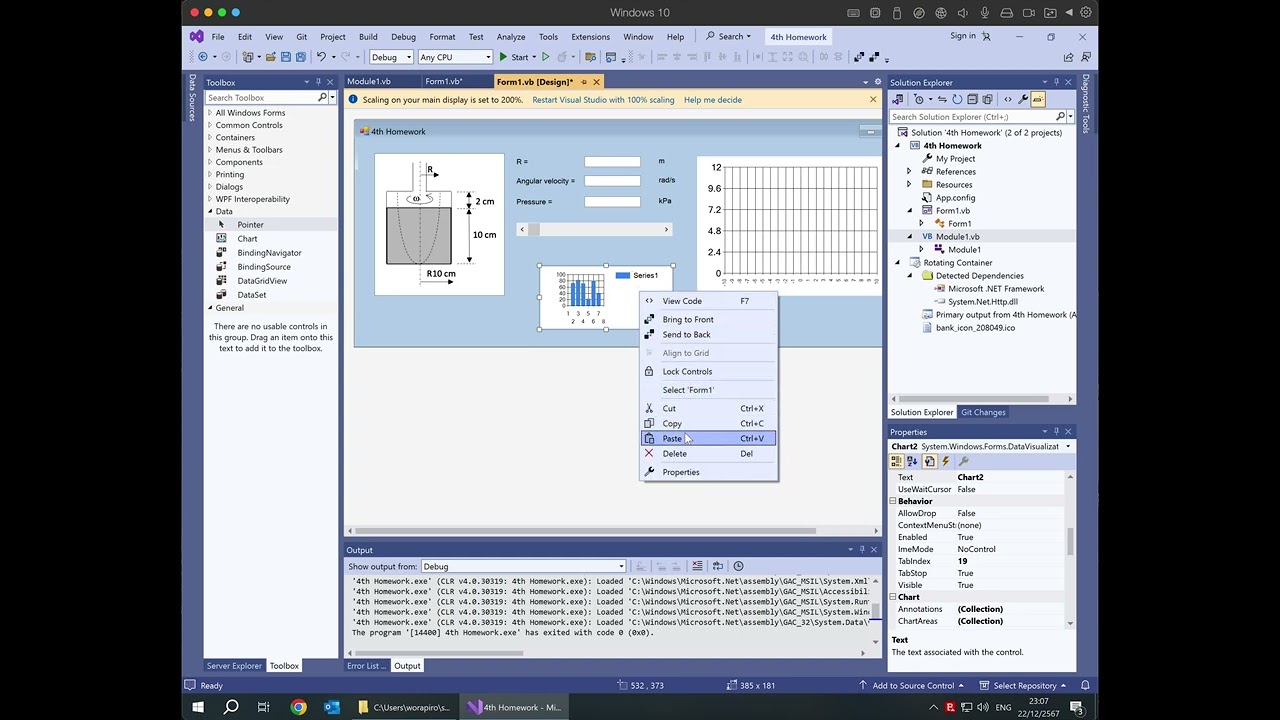Screen dimensions: 1280x720
Task: Collapse the Behavior category in Properties
Action: 894,501
